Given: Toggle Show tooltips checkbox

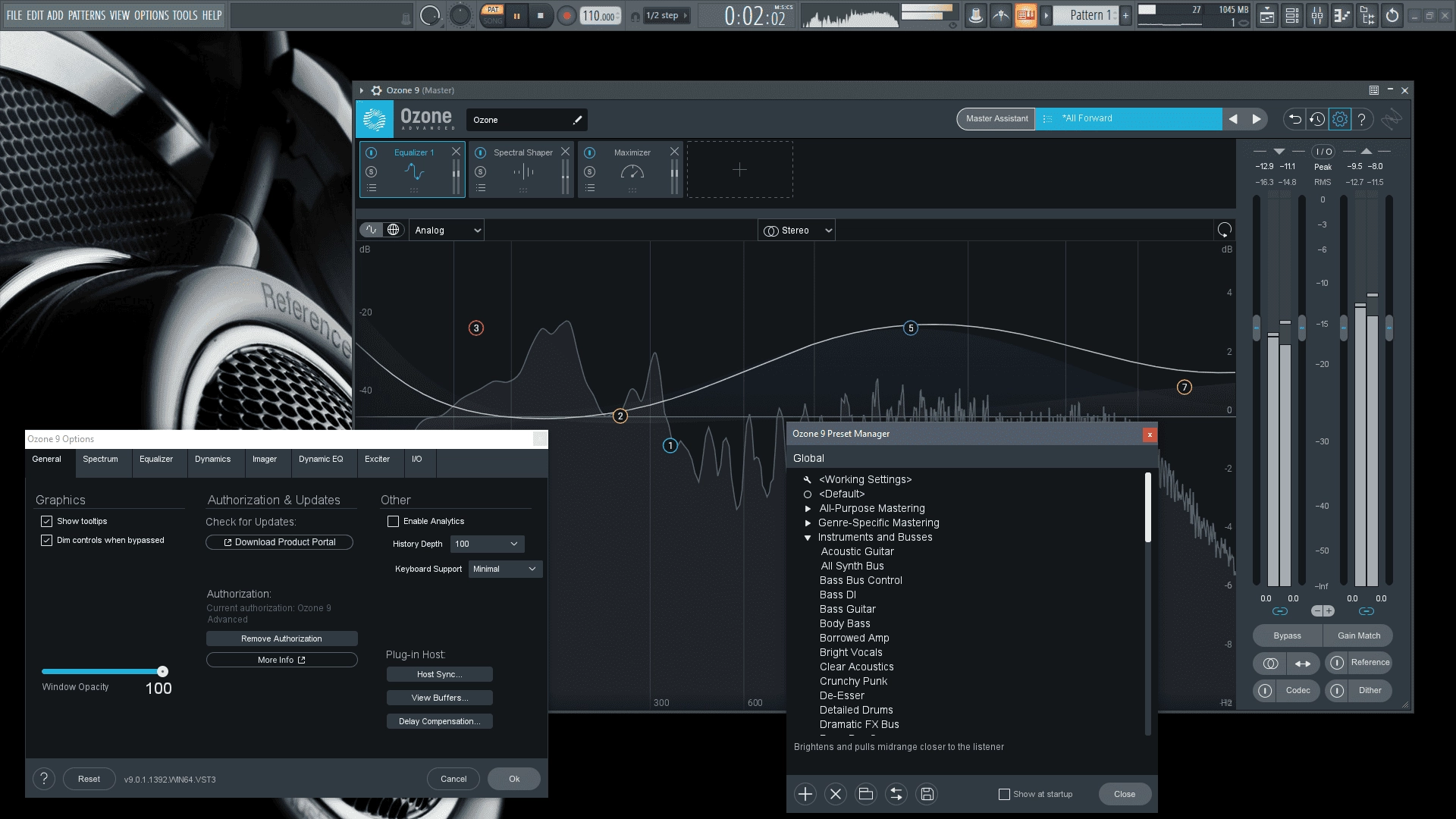Looking at the screenshot, I should [47, 522].
